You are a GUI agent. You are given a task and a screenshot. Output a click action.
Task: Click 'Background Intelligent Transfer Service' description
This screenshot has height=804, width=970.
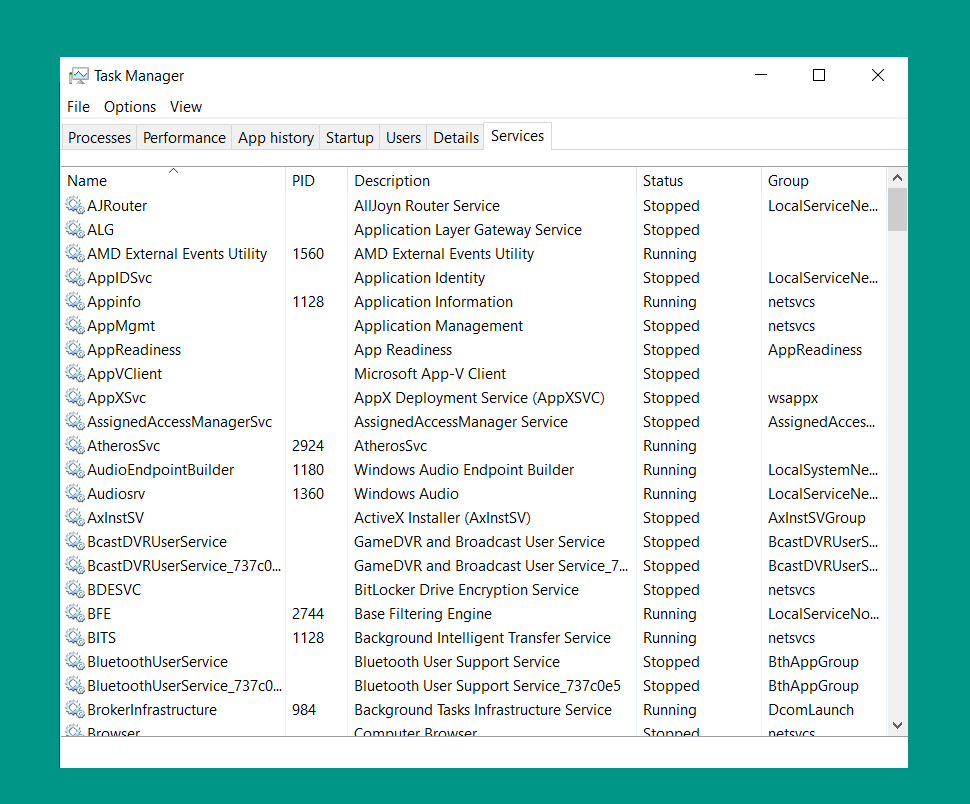[483, 638]
